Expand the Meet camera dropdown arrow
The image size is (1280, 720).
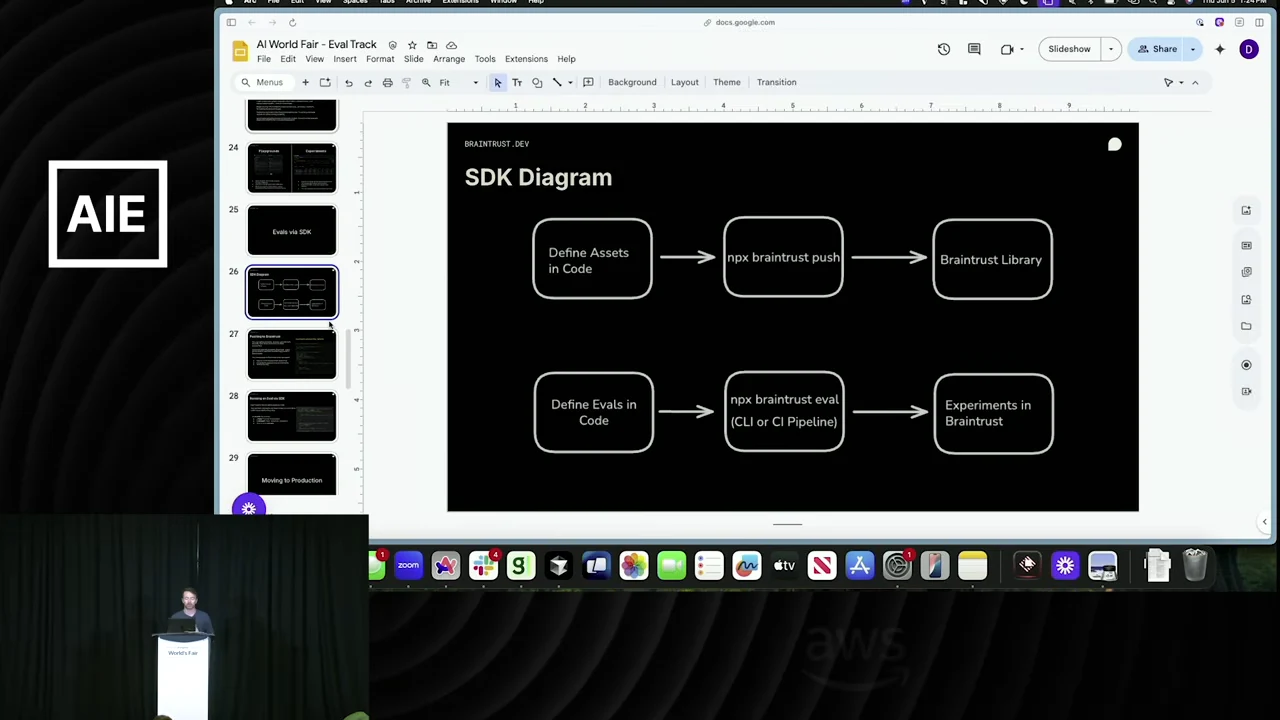[x=1023, y=49]
